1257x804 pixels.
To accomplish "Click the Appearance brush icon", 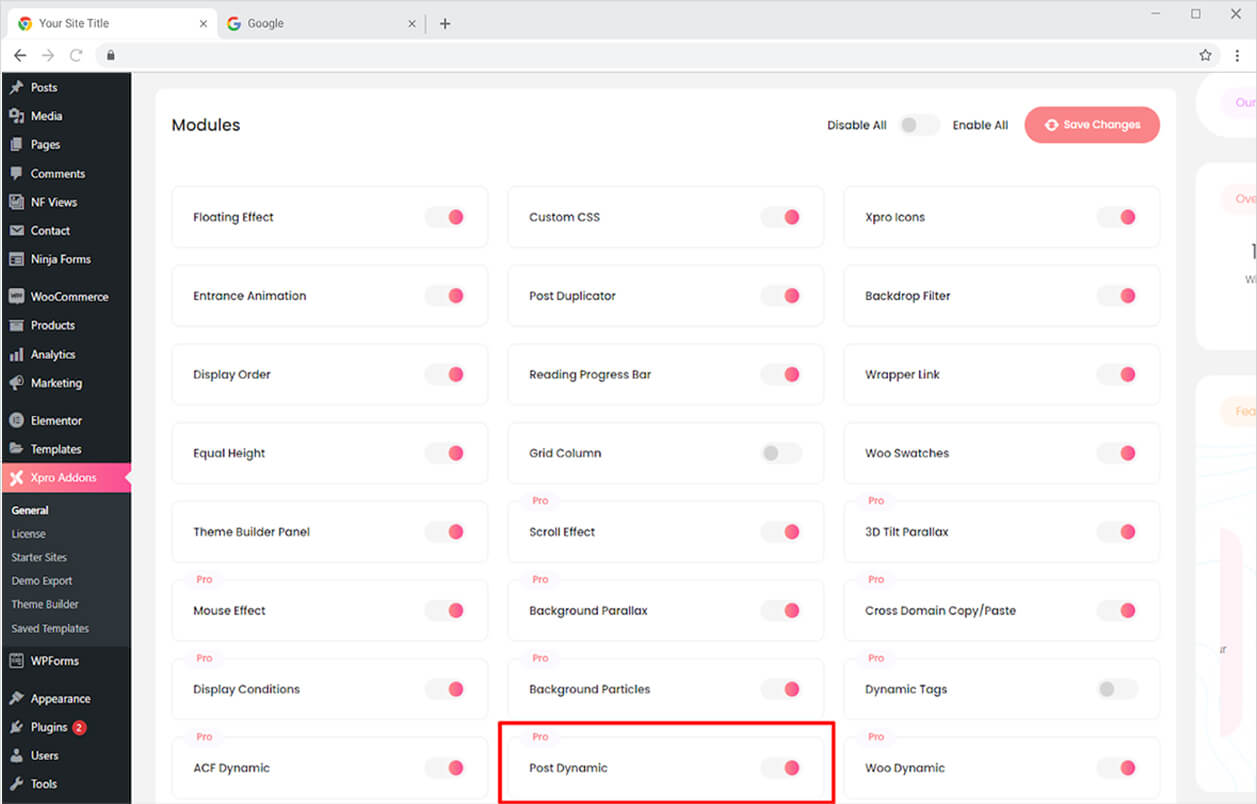I will pos(16,699).
